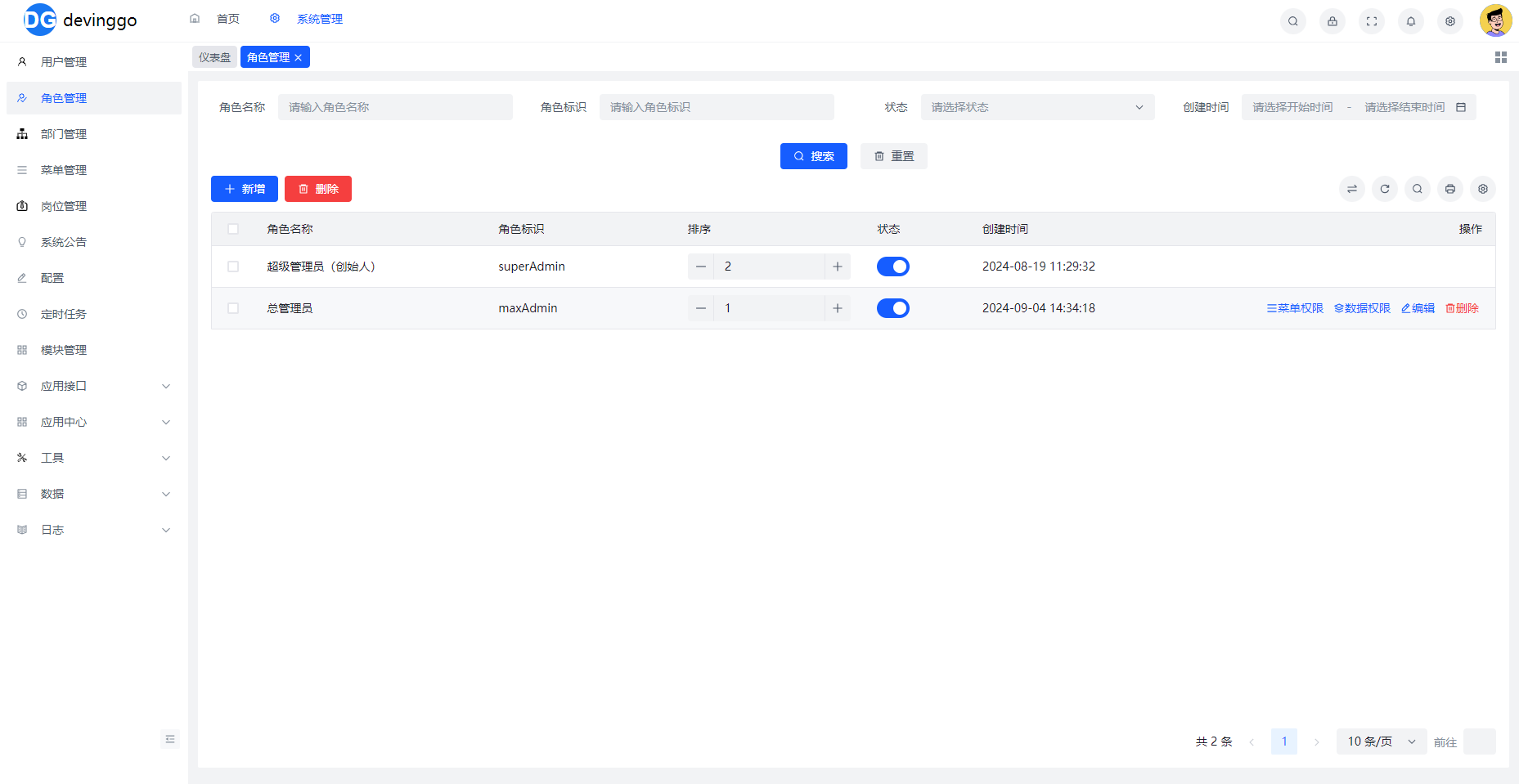The height and width of the screenshot is (784, 1519).
Task: Click the 请选择开始时间 date field
Action: (x=1292, y=107)
